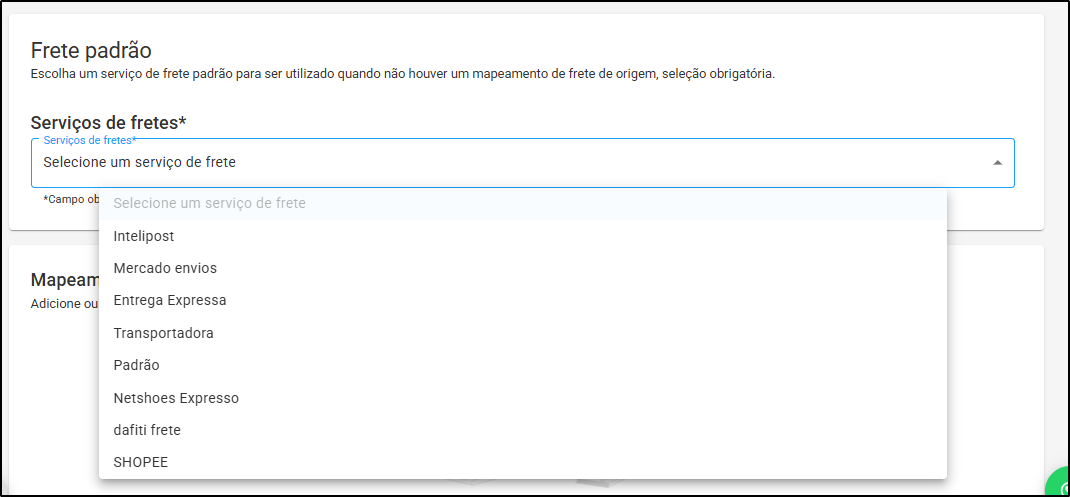Screen dimensions: 1070x497
Task: Pick Entrega Expressa in the dropdown list
Action: coord(523,300)
